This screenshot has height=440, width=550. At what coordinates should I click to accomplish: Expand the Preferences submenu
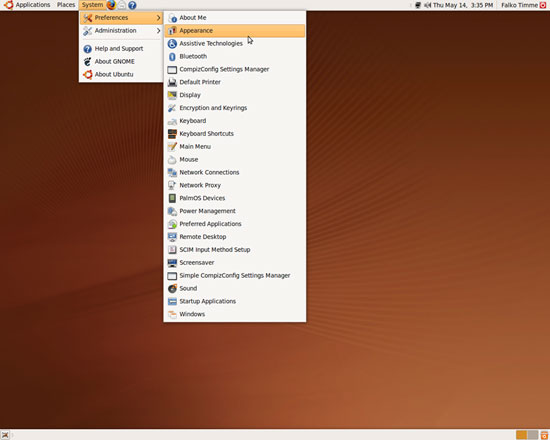tap(121, 18)
